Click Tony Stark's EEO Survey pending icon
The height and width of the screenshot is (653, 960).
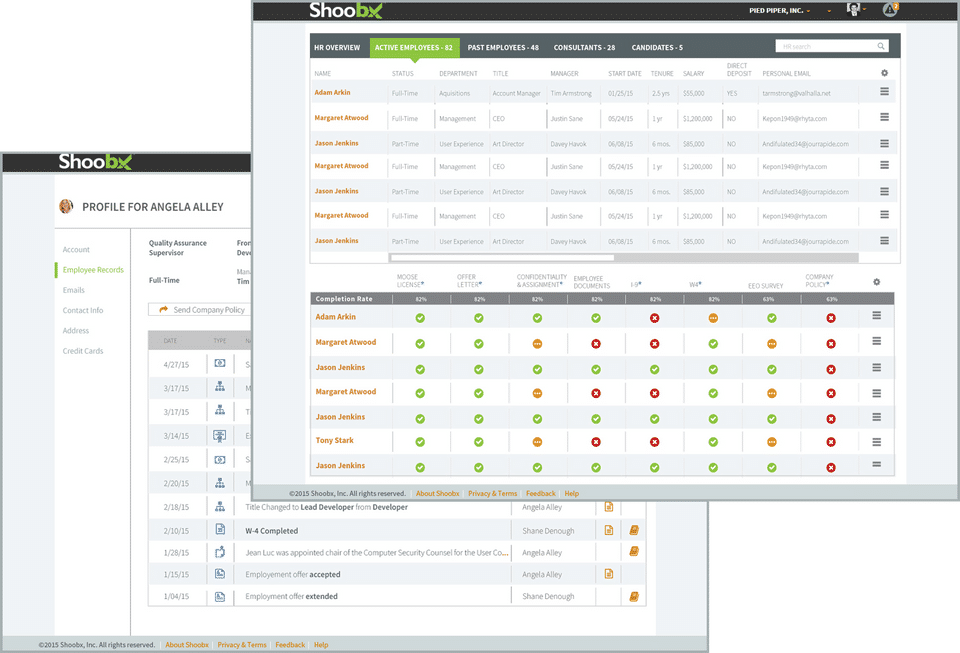pos(772,442)
